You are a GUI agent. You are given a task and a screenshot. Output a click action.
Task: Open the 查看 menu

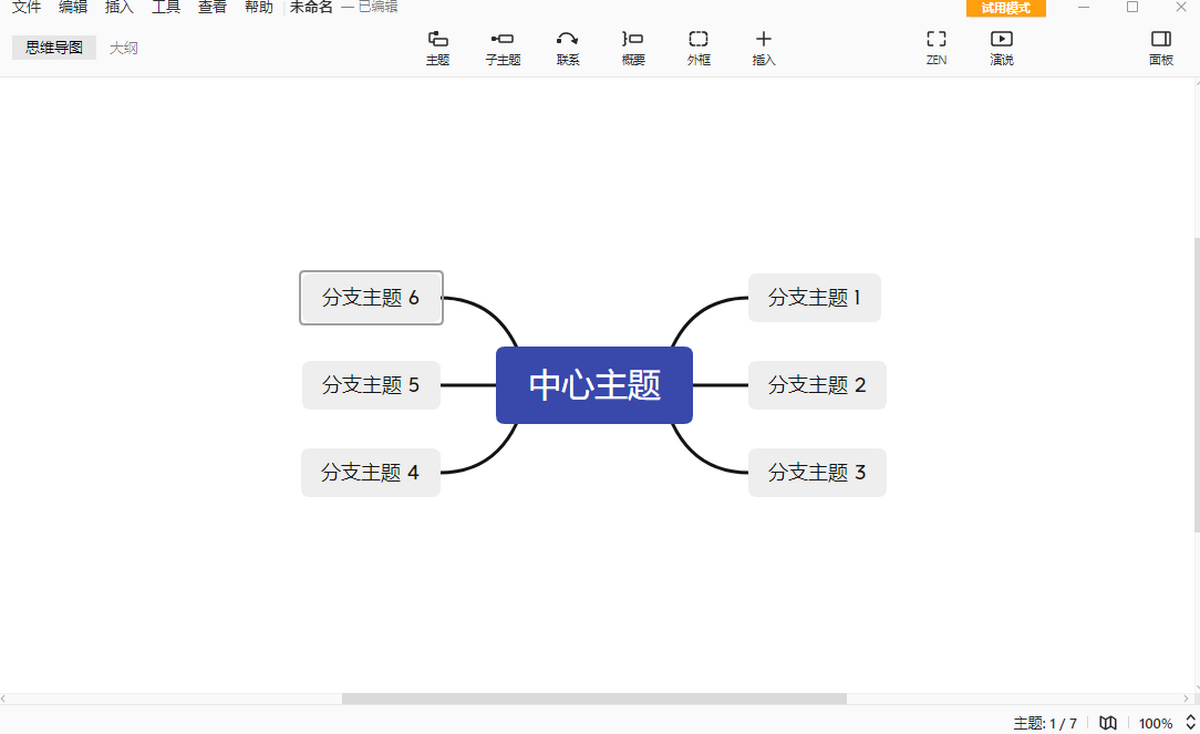(x=212, y=7)
